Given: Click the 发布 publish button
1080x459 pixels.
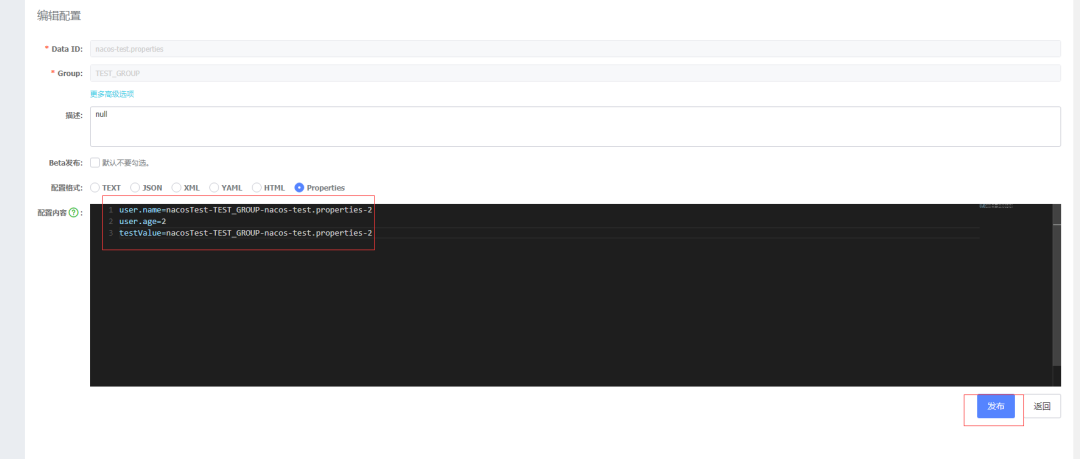Looking at the screenshot, I should coord(995,407).
